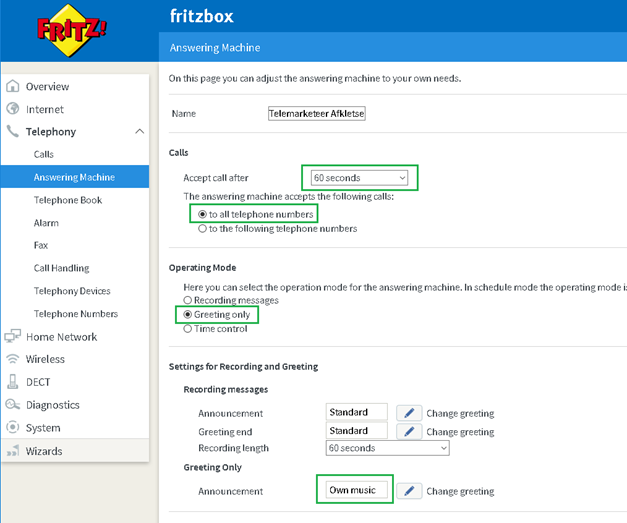Open the Alarm menu item
This screenshot has width=627, height=523.
(46, 223)
